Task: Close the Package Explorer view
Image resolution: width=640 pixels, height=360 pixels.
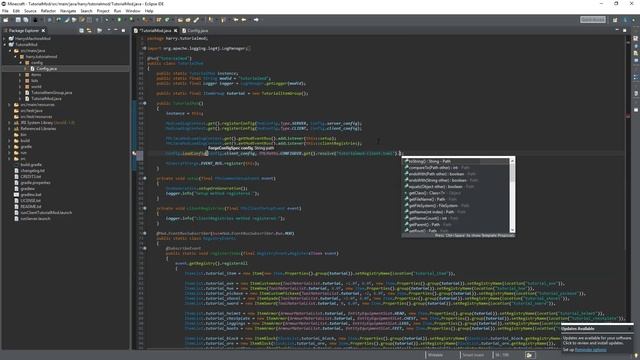Action: 43,31
